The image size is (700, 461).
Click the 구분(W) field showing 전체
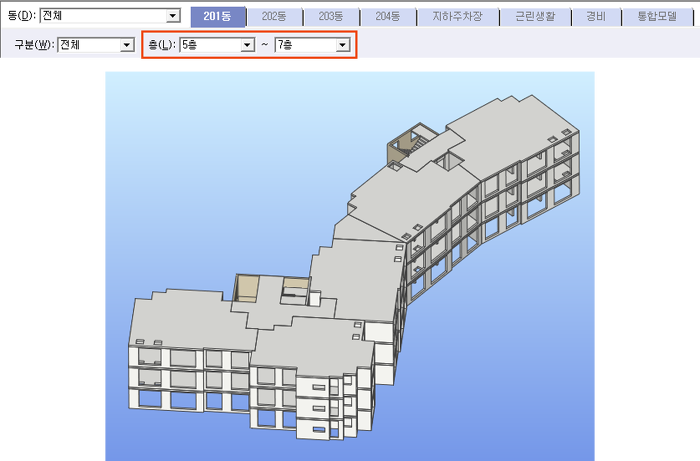point(96,45)
